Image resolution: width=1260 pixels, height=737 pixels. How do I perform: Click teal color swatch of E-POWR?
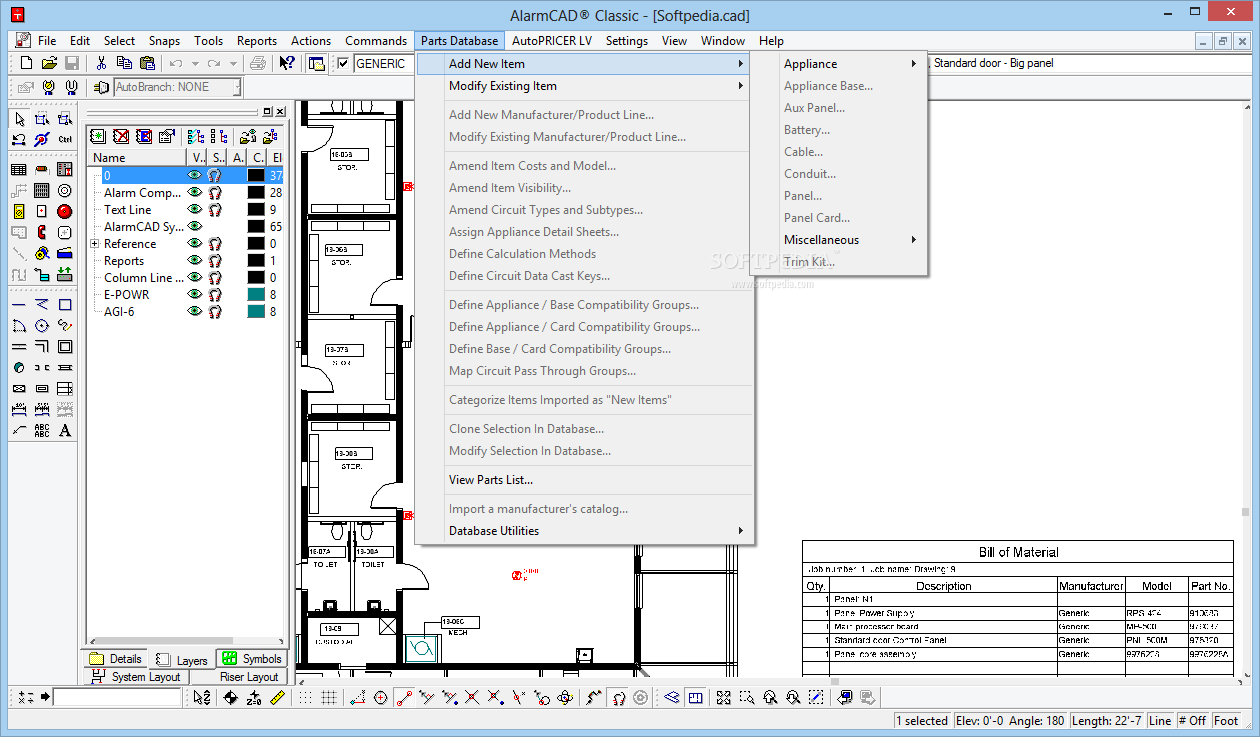point(256,294)
